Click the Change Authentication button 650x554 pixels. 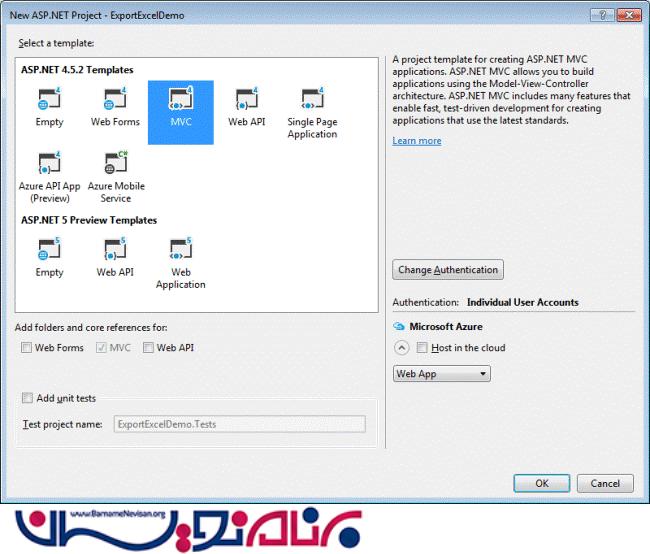tap(448, 270)
